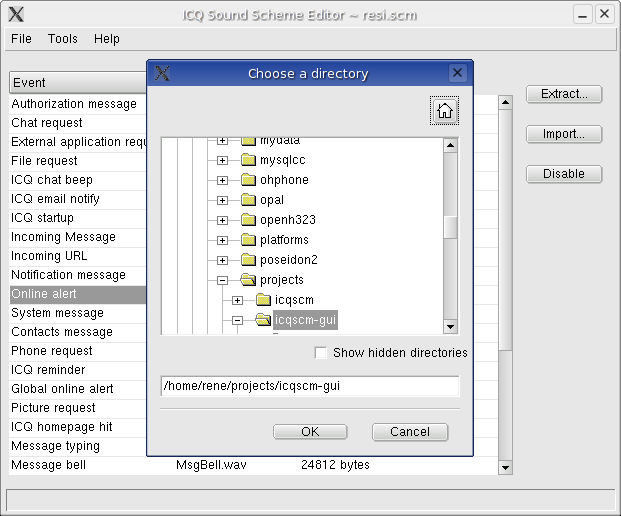The image size is (621, 516).
Task: Click the icqscm folder icon
Action: click(263, 300)
